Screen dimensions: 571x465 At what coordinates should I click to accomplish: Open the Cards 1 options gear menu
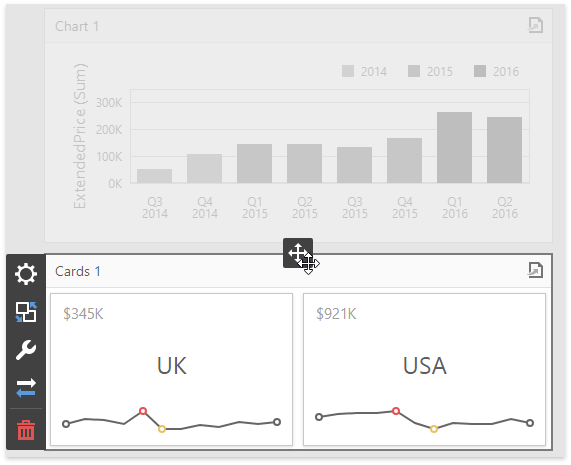26,274
